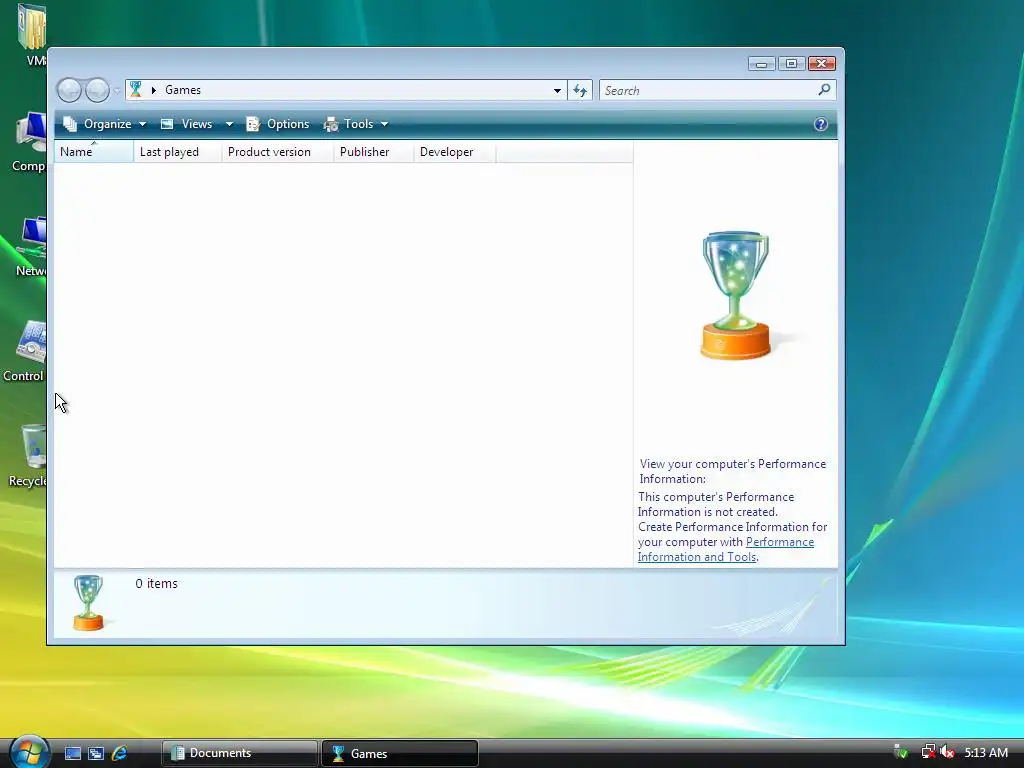Click the '0 items' status text
1024x768 pixels.
pos(156,584)
